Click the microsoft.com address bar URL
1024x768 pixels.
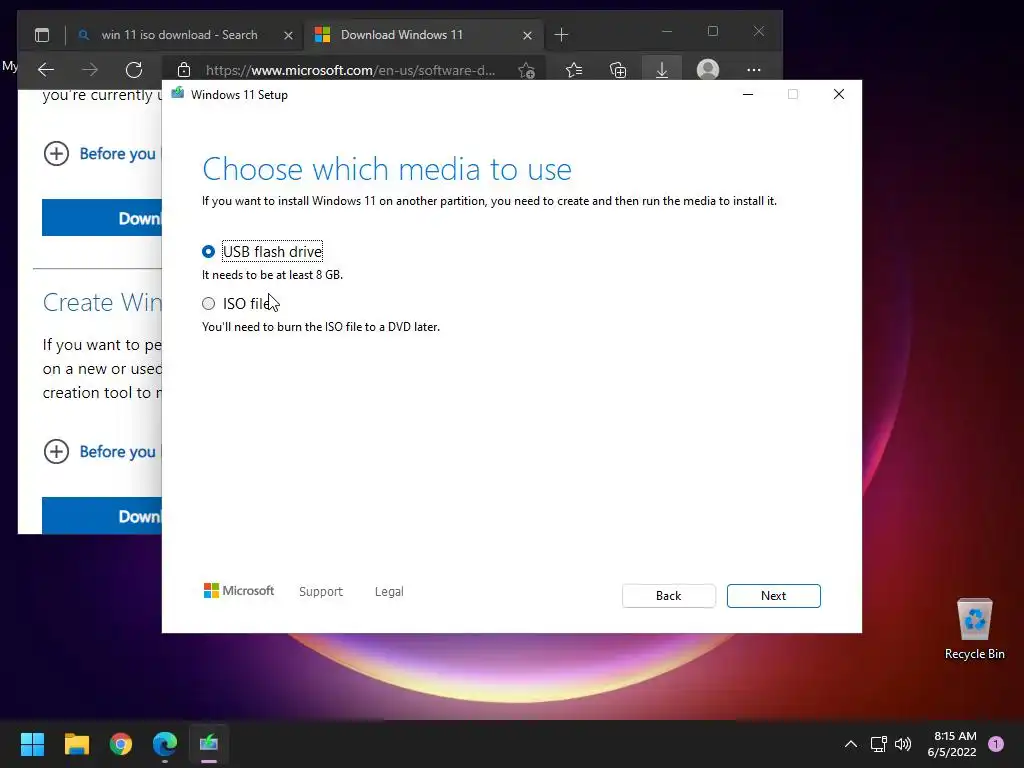pos(350,70)
